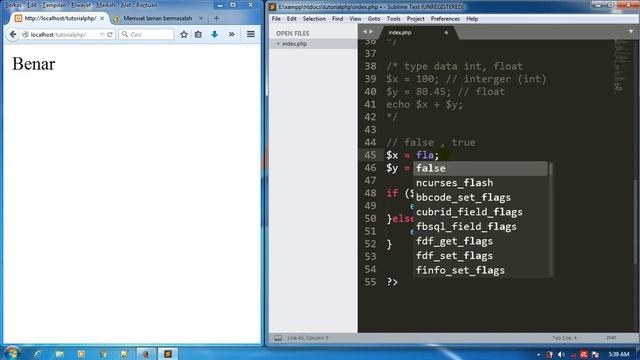This screenshot has height=360, width=640.
Task: Open volume speaker icon in tray
Action: (562, 354)
